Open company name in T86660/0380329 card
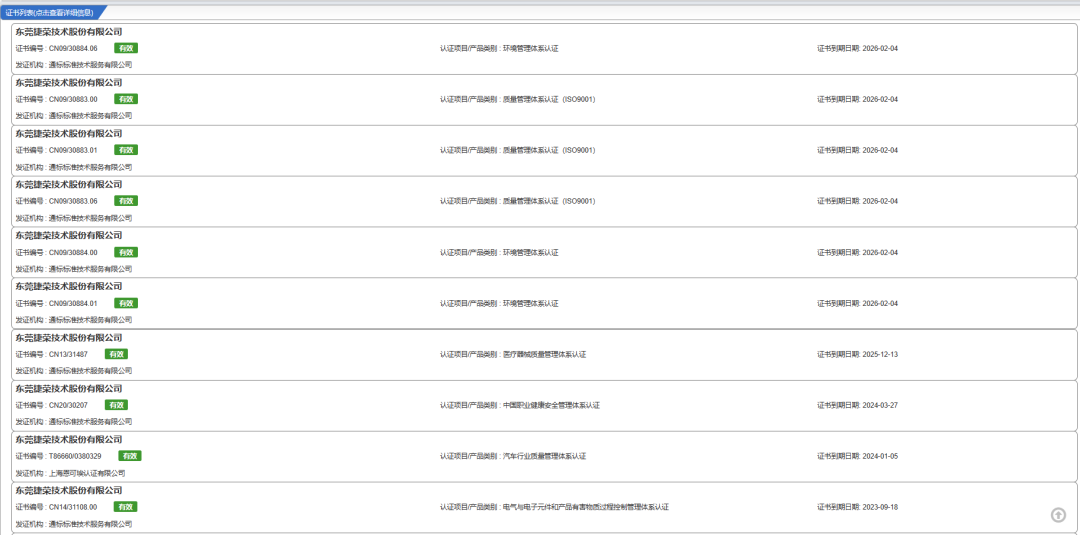Screen dimensions: 1080x535 click(x=69, y=440)
